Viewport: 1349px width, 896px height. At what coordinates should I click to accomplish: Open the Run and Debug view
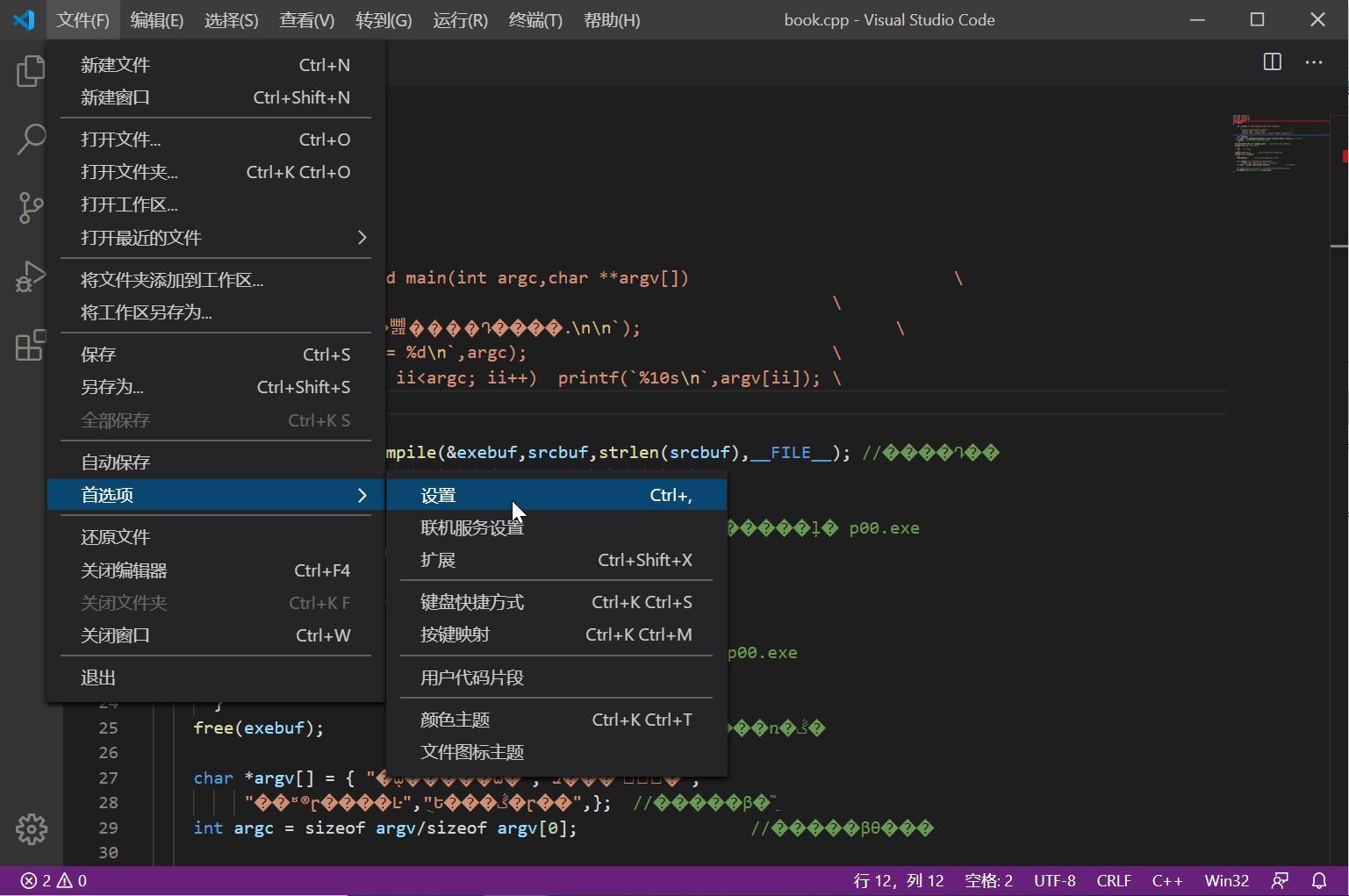coord(31,276)
